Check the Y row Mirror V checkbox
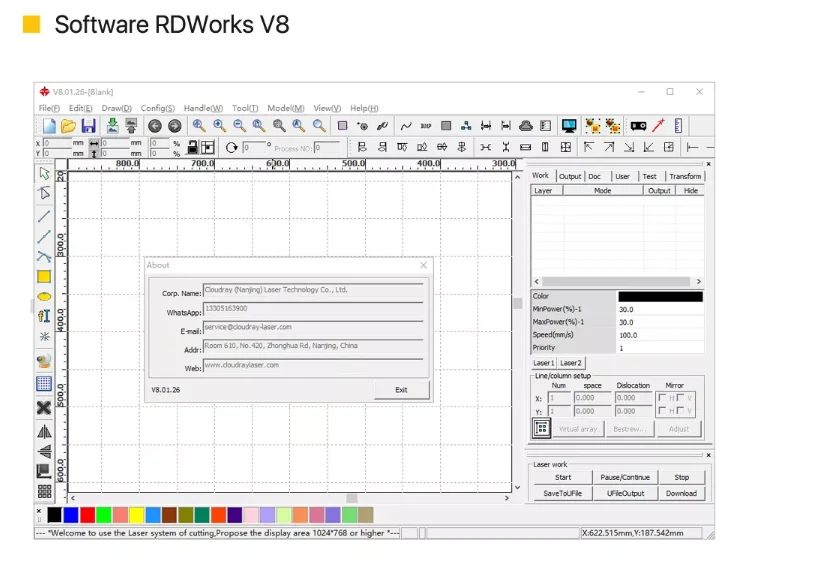The height and width of the screenshot is (565, 815). point(680,411)
